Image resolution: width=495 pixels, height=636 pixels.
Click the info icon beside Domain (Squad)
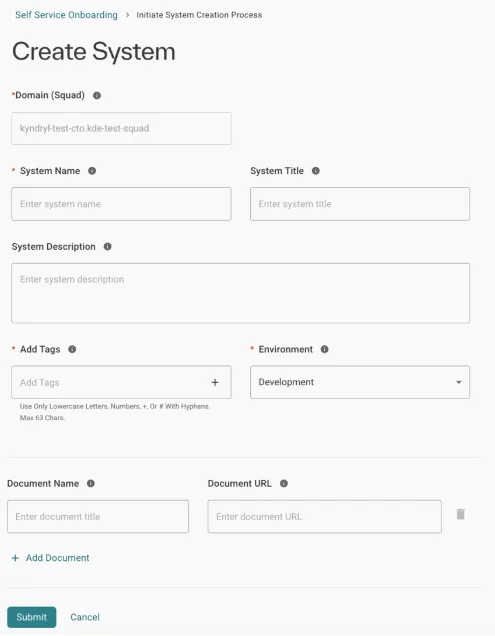pos(97,95)
